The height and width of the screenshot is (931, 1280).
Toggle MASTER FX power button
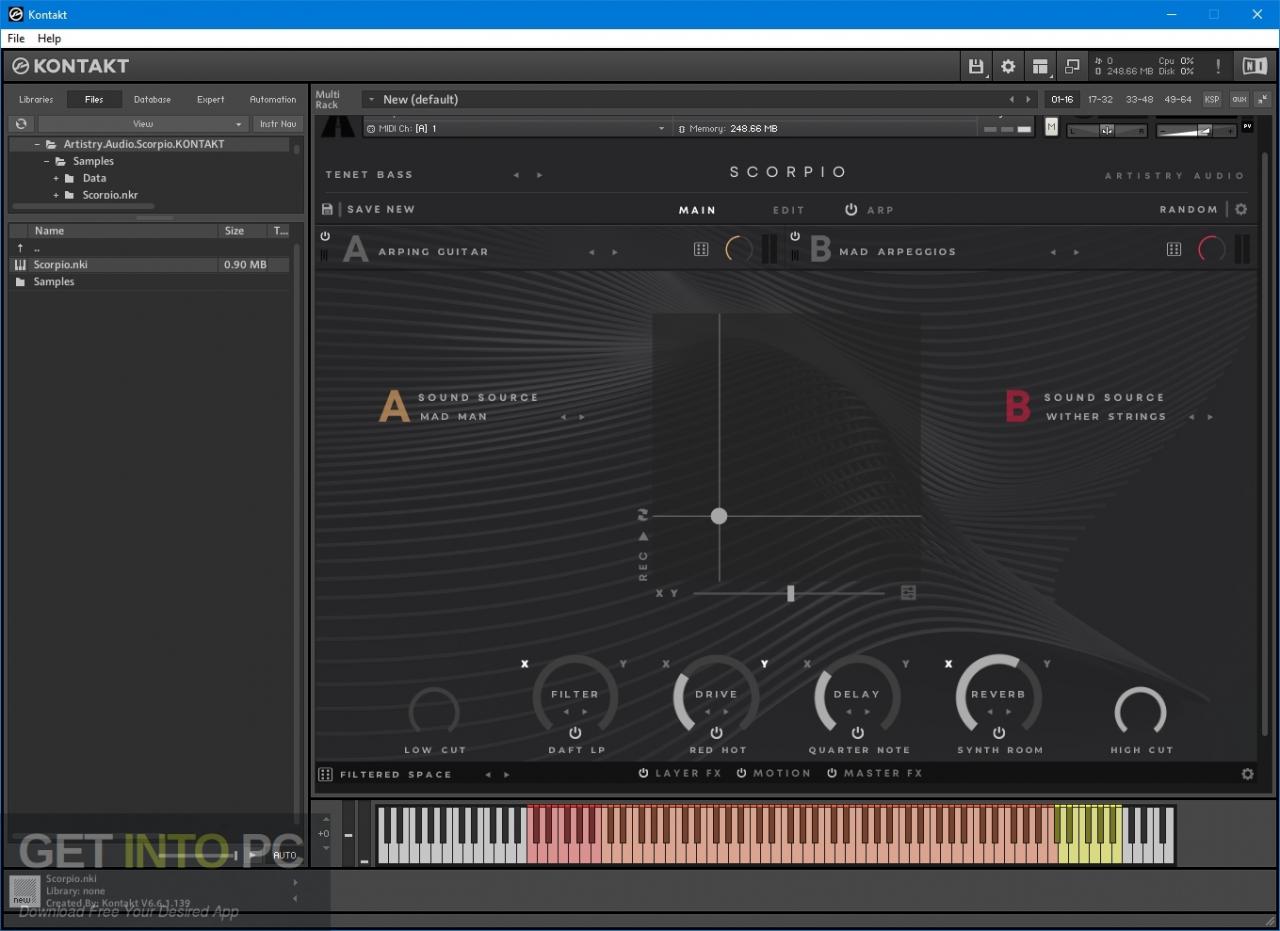(832, 773)
